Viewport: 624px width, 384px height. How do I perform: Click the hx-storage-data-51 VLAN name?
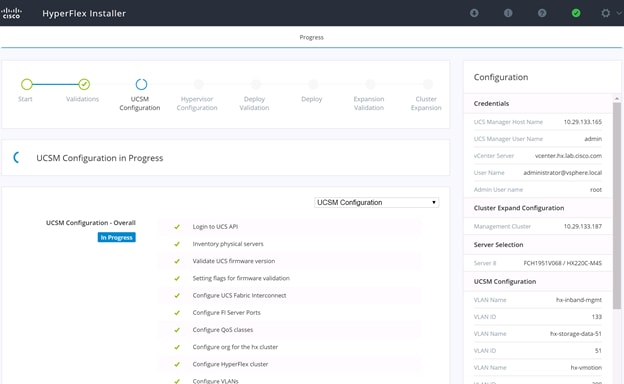(576, 334)
